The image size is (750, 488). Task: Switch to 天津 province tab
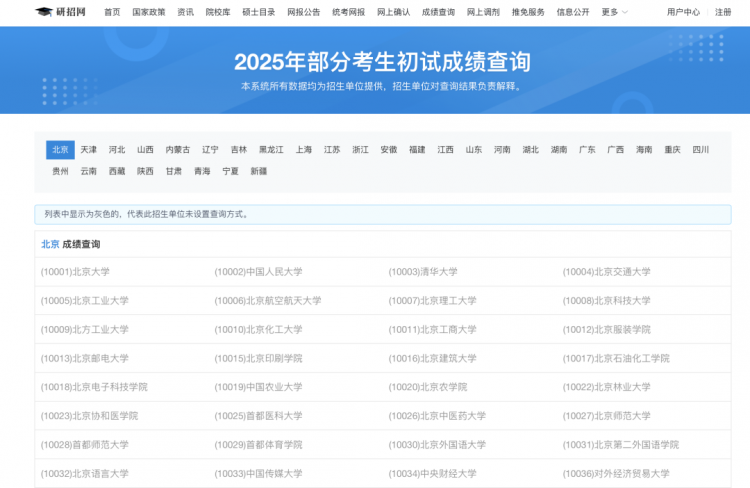click(x=88, y=150)
